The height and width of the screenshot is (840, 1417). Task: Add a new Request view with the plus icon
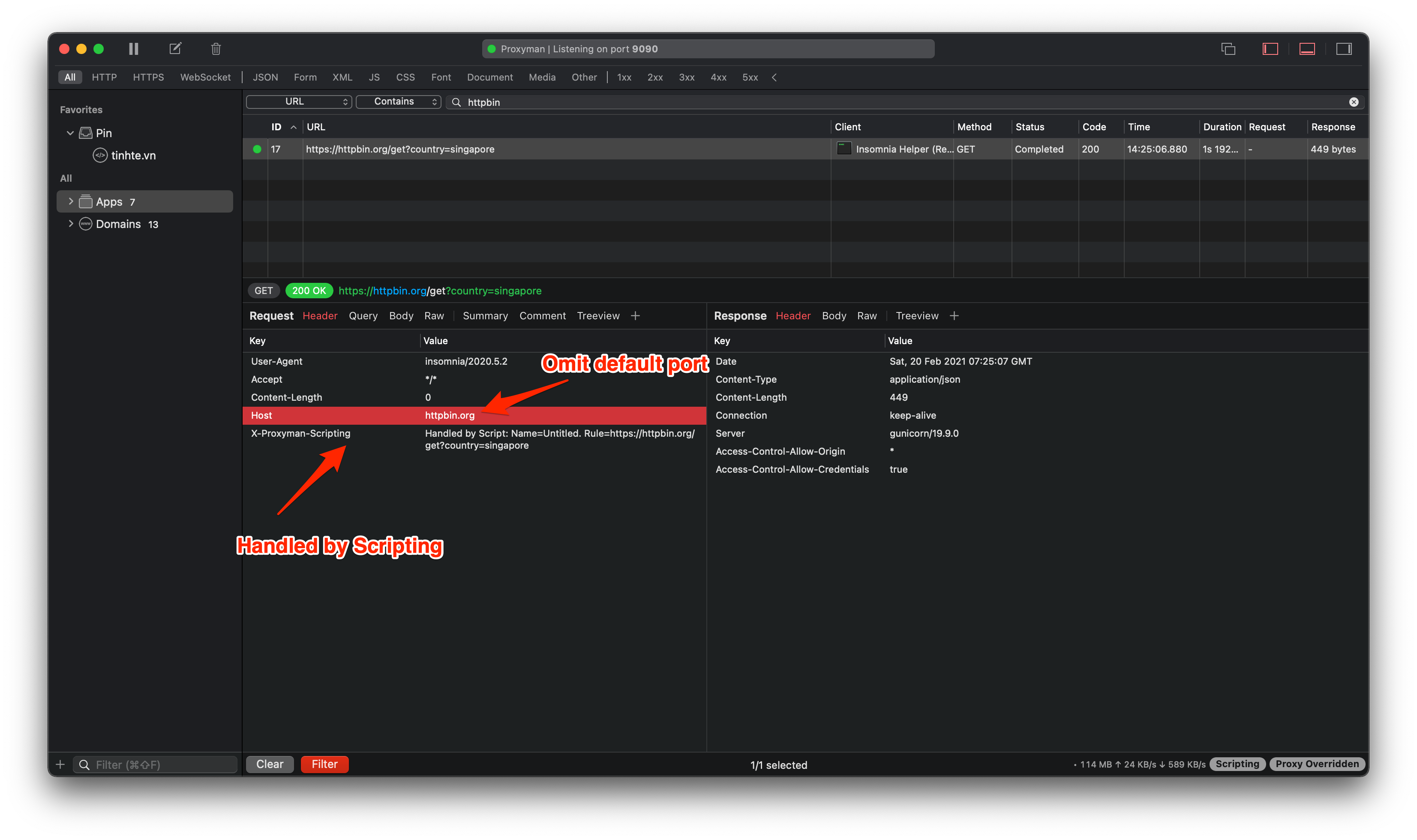point(635,316)
